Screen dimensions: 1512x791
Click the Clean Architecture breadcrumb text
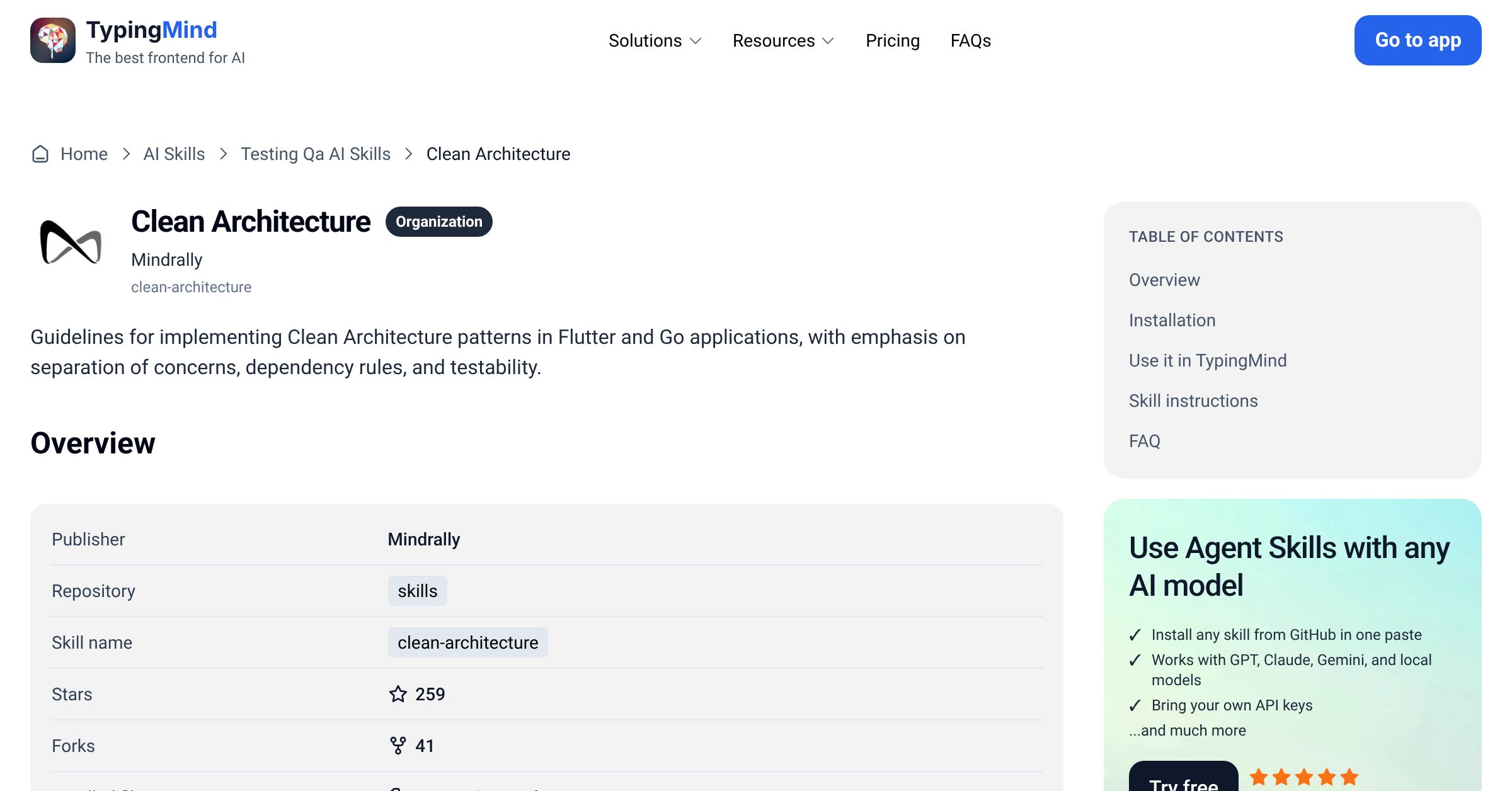[498, 154]
